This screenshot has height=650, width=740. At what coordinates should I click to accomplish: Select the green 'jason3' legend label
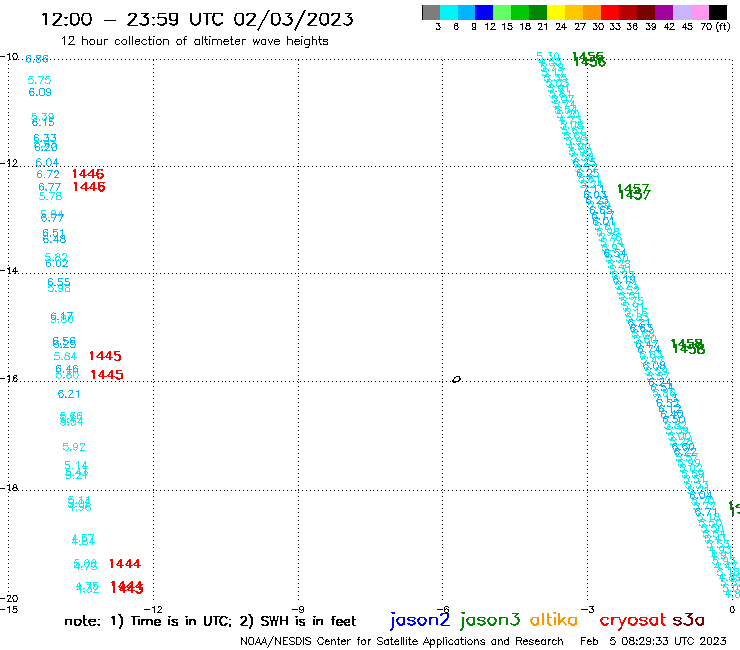coord(490,620)
